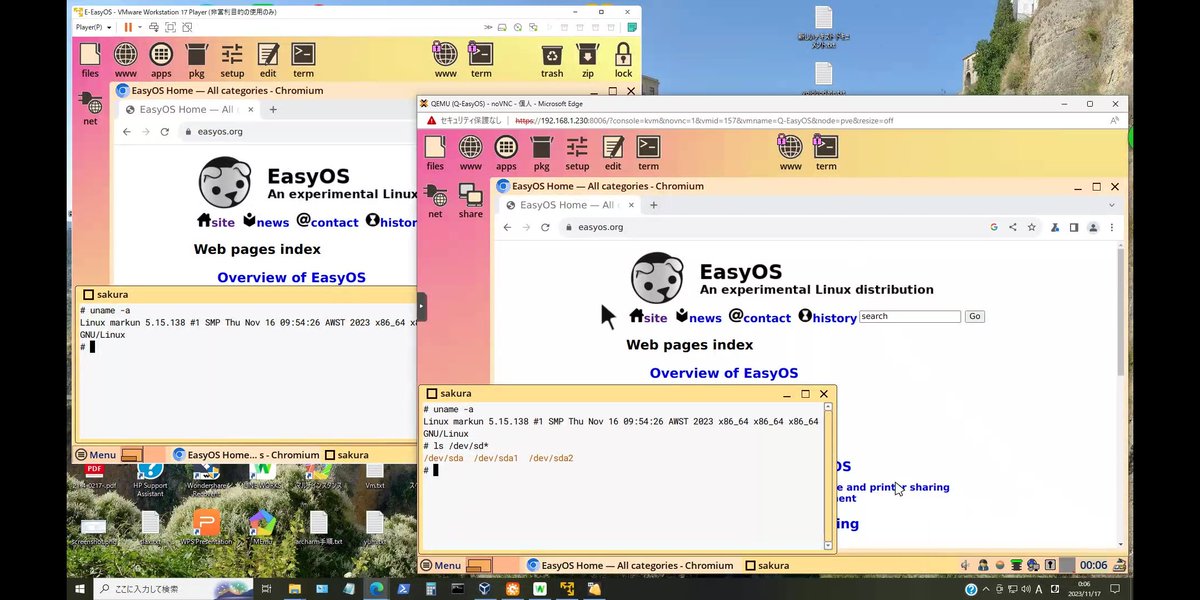Open edit icon in VMware EasyOS desktop
The image size is (1200, 600).
coord(268,59)
